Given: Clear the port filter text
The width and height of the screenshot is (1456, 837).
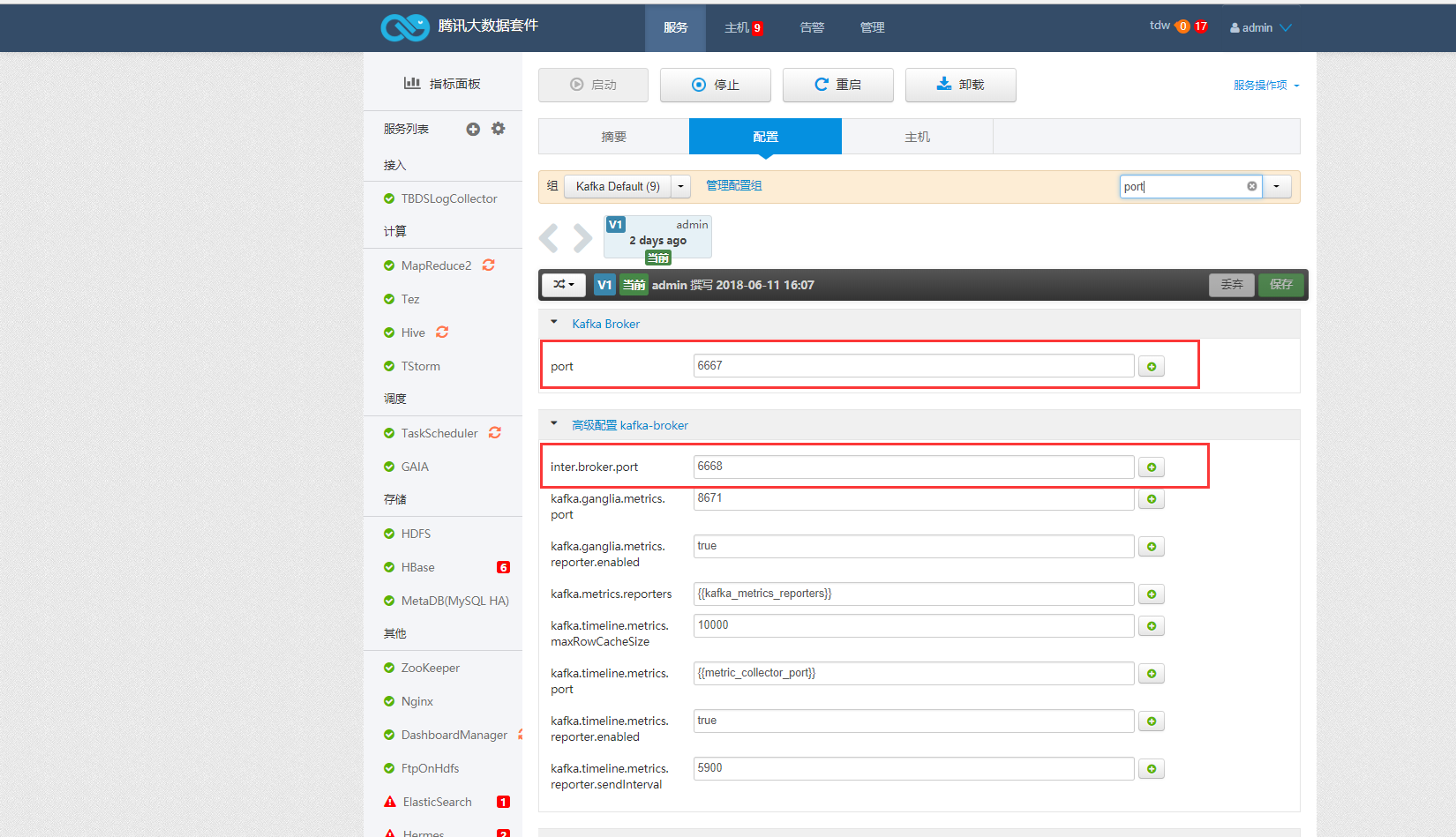Looking at the screenshot, I should tap(1251, 186).
